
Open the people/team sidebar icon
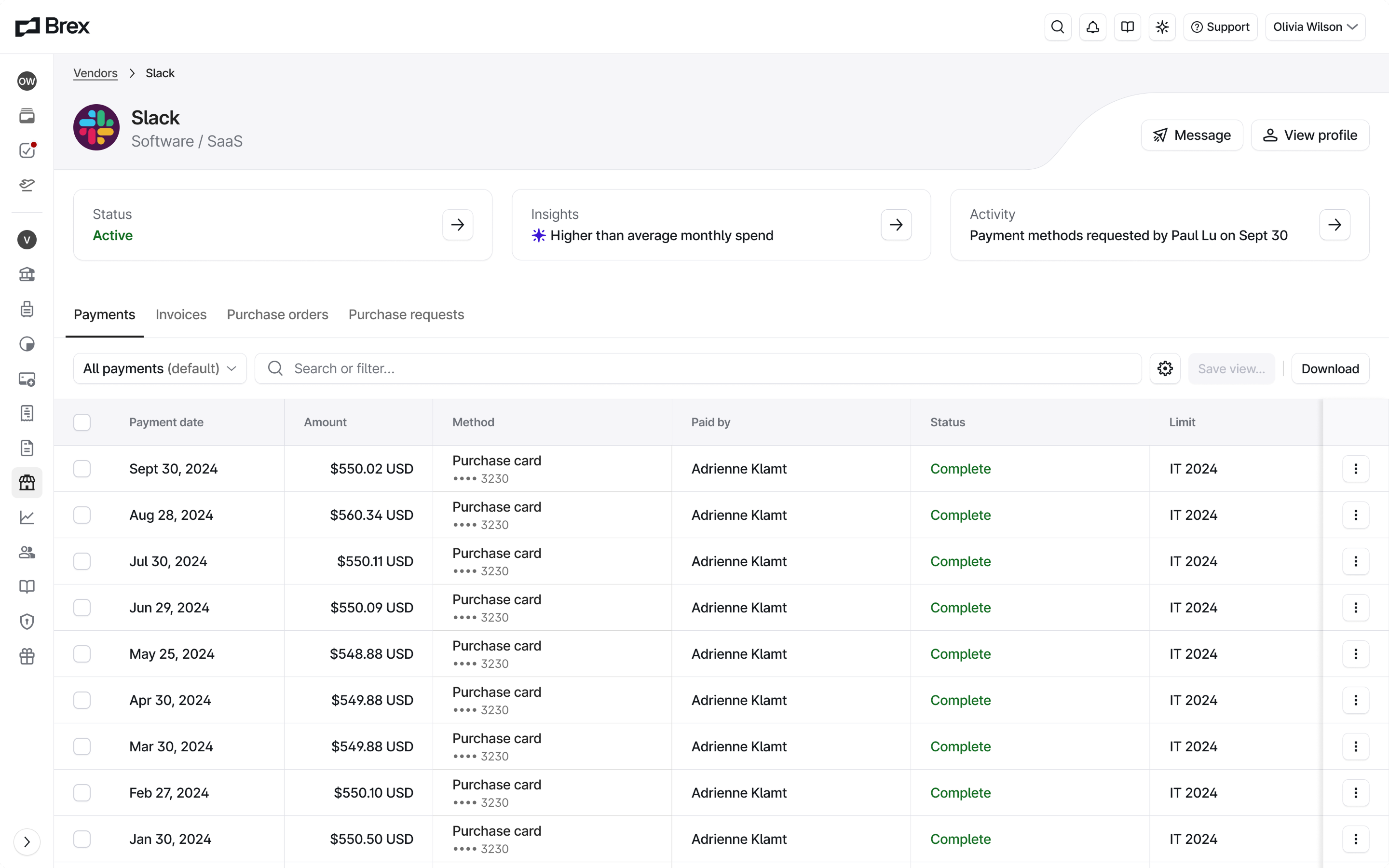coord(27,552)
